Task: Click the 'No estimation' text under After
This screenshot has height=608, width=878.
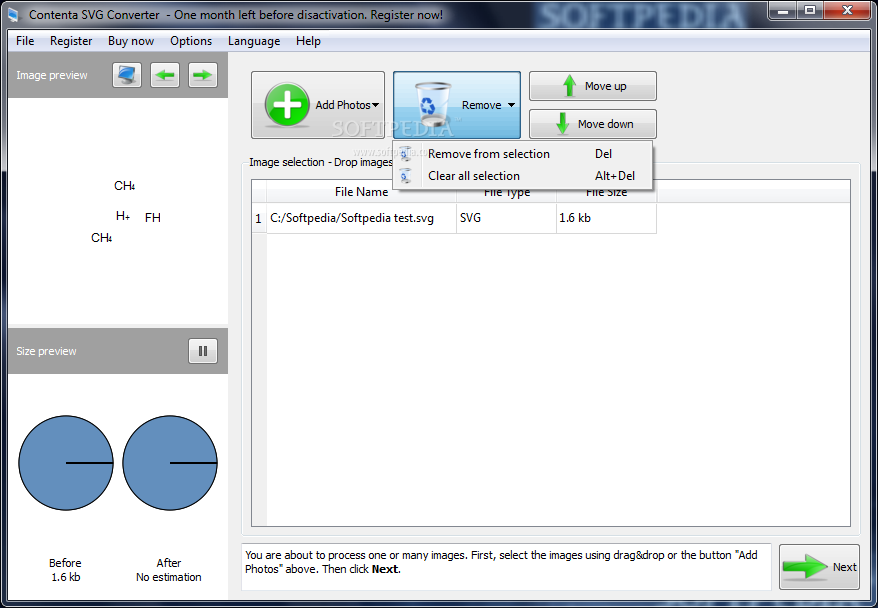Action: [x=169, y=577]
